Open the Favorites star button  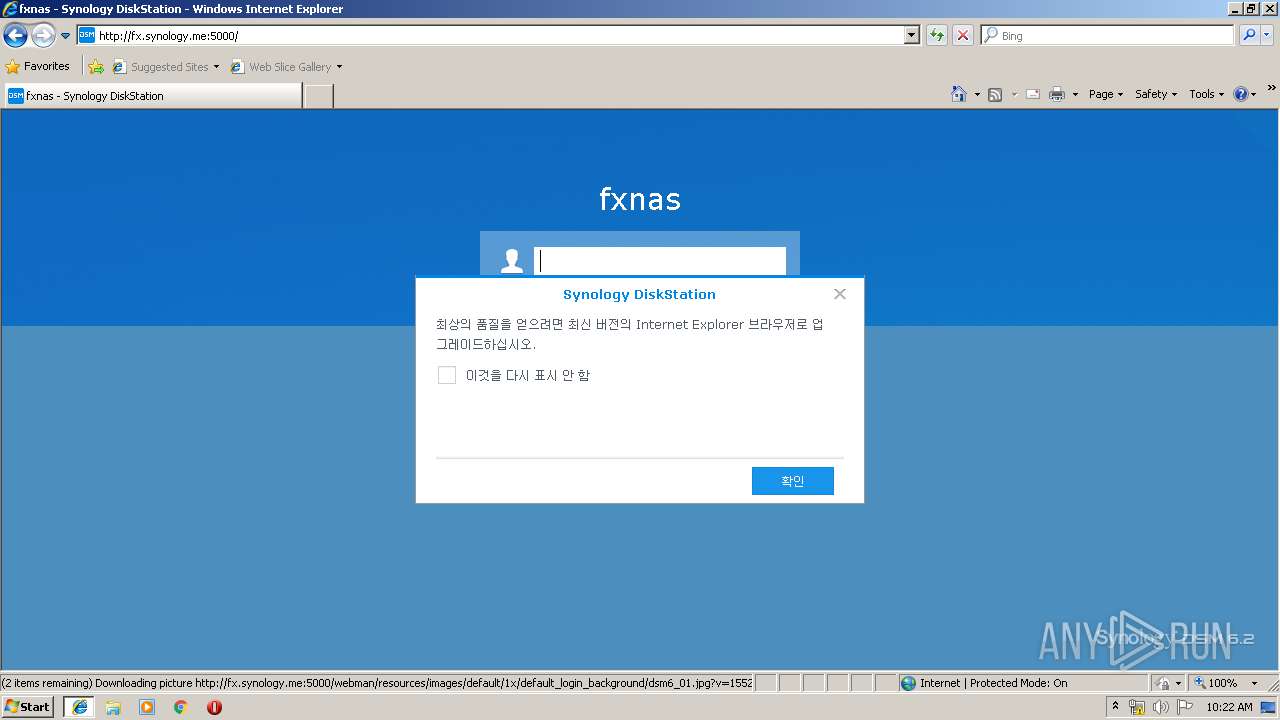(37, 66)
